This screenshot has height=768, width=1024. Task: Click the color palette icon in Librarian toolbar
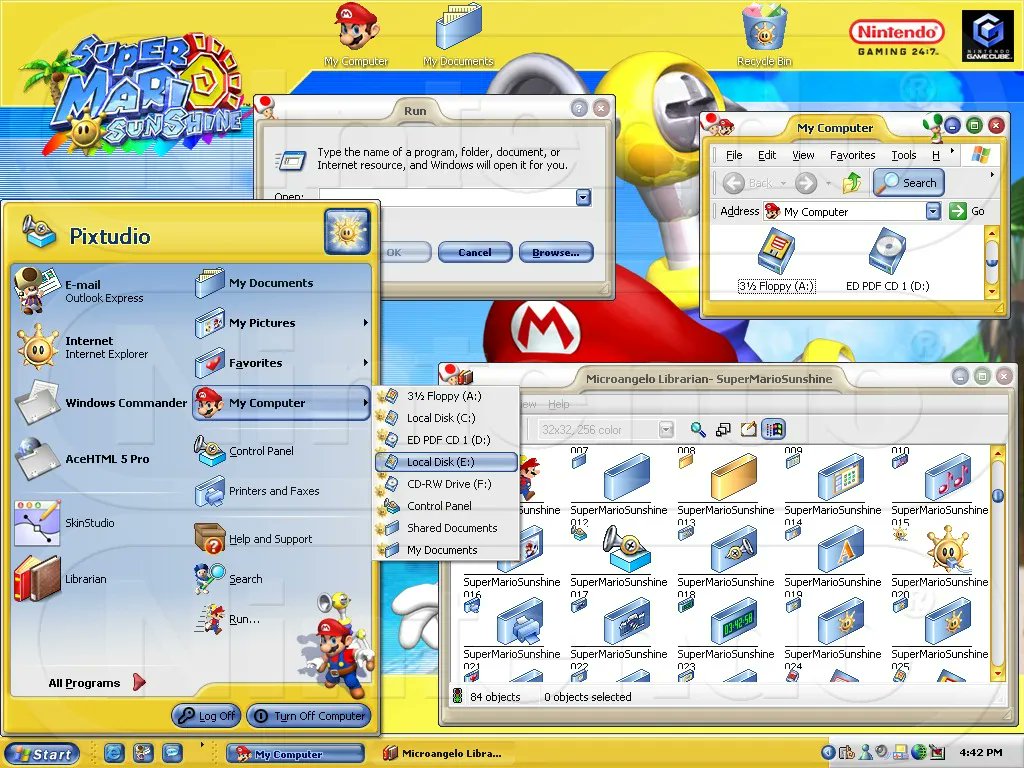[x=774, y=429]
